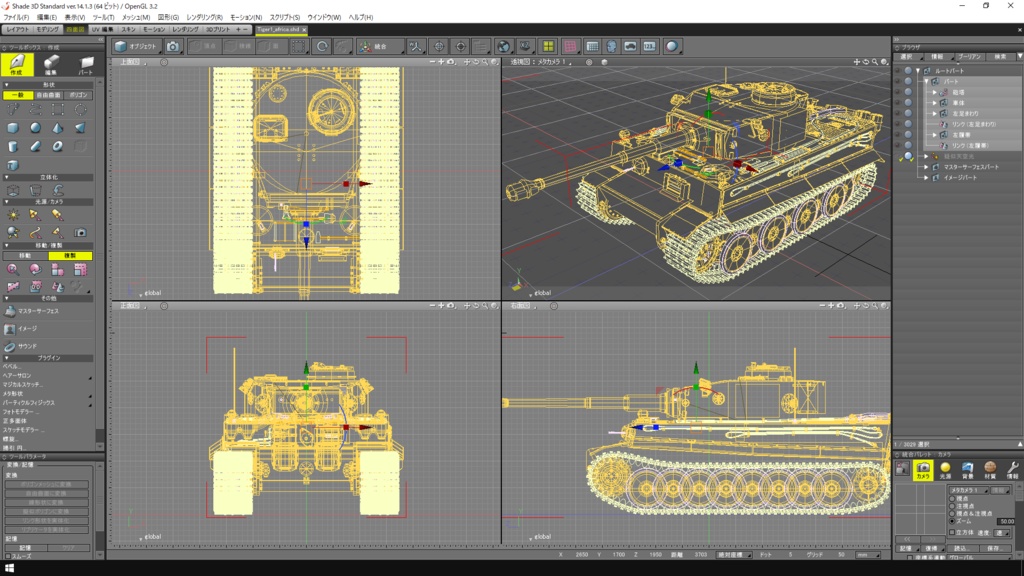Select the 光源 (Light) palette icon

[x=945, y=469]
